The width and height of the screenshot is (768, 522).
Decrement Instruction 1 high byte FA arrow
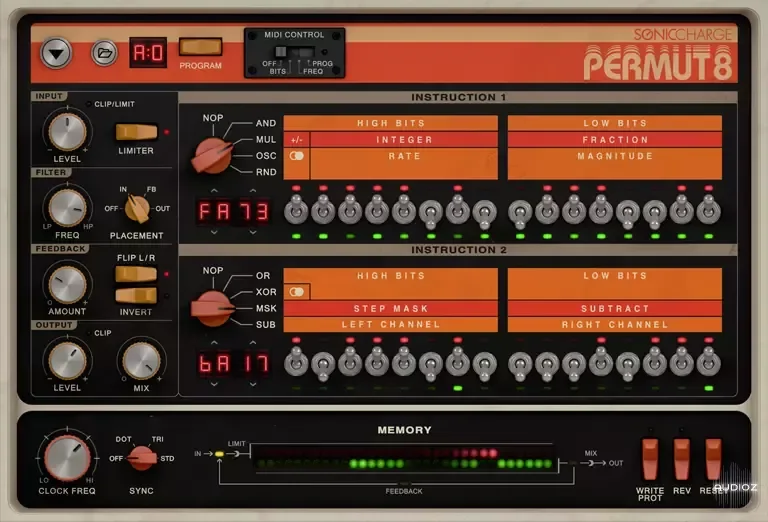click(x=214, y=232)
